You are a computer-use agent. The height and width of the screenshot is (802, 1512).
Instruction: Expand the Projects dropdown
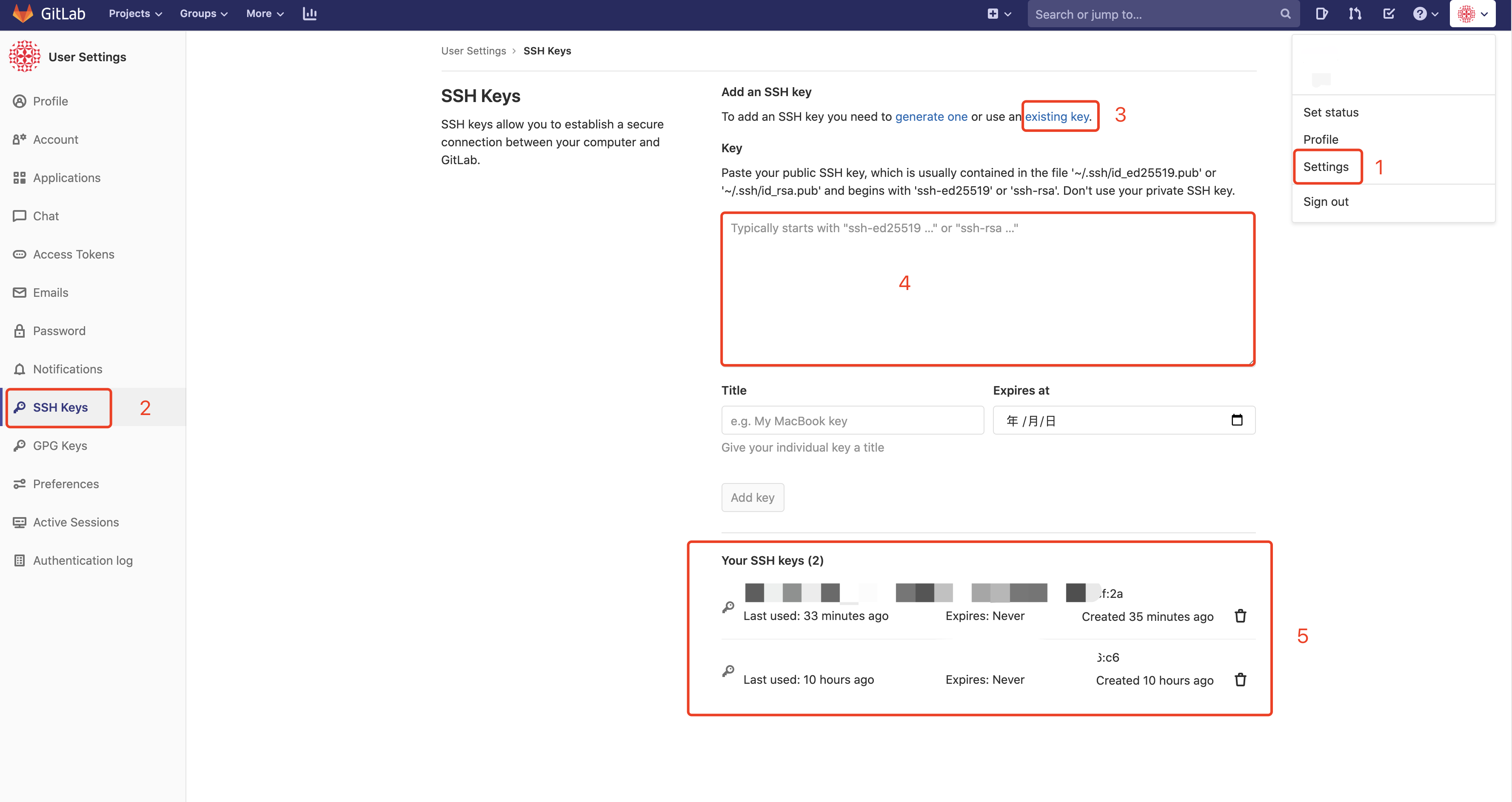(x=134, y=14)
